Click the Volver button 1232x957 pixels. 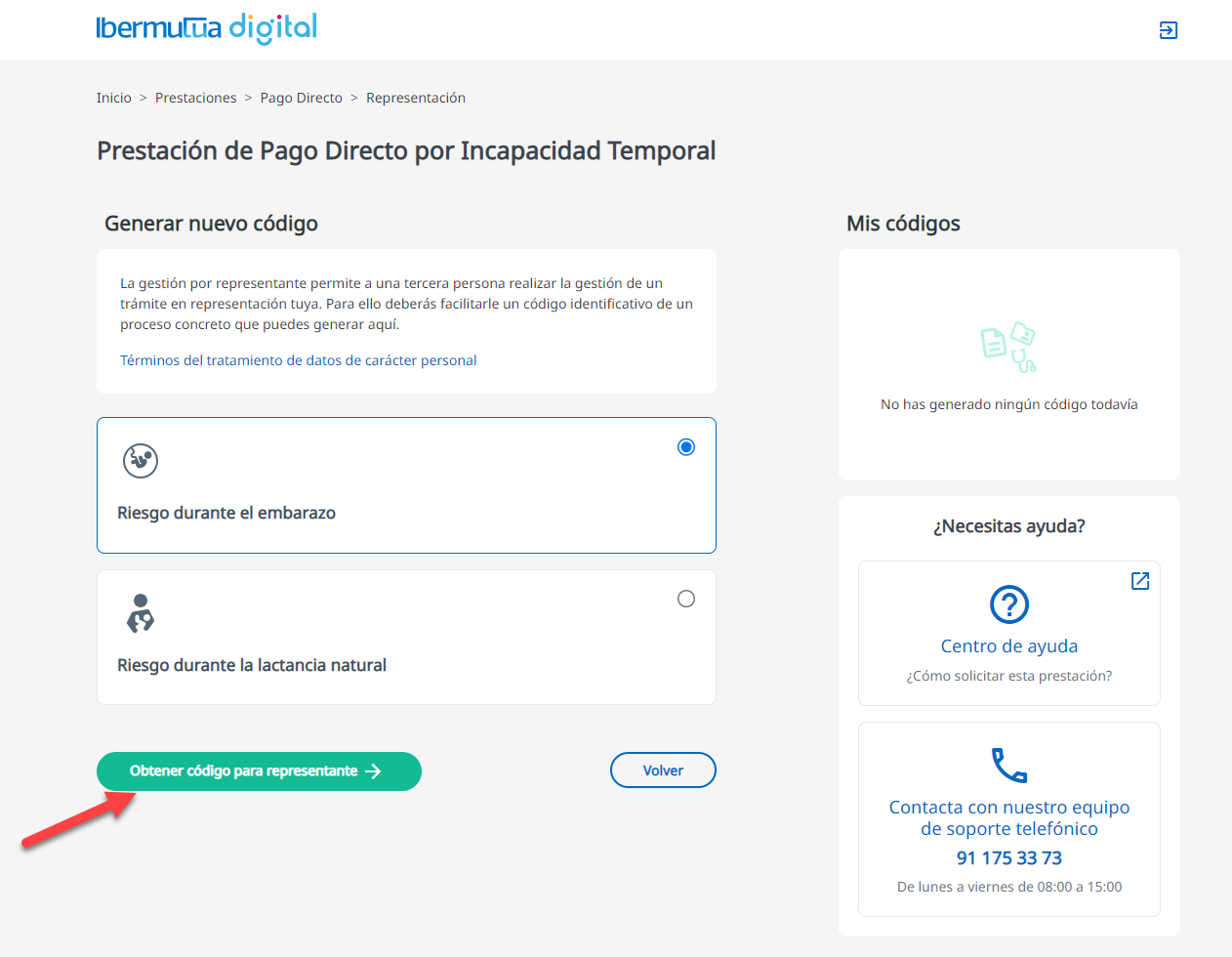point(663,770)
